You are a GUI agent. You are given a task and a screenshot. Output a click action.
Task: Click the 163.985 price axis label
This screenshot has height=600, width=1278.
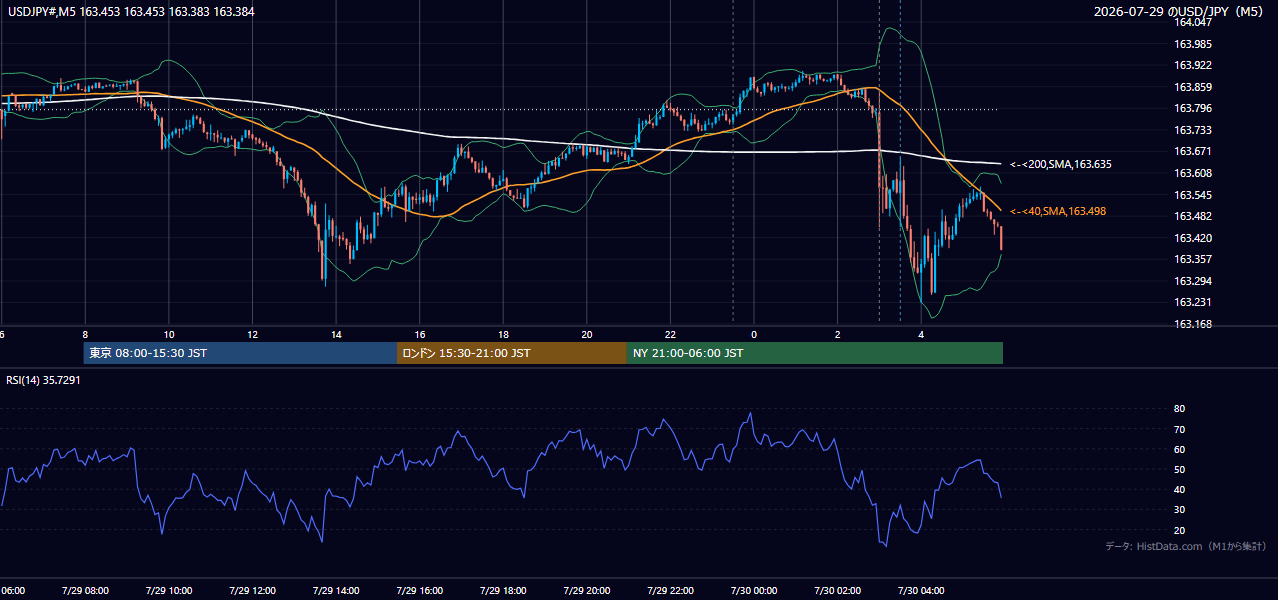click(x=1193, y=44)
